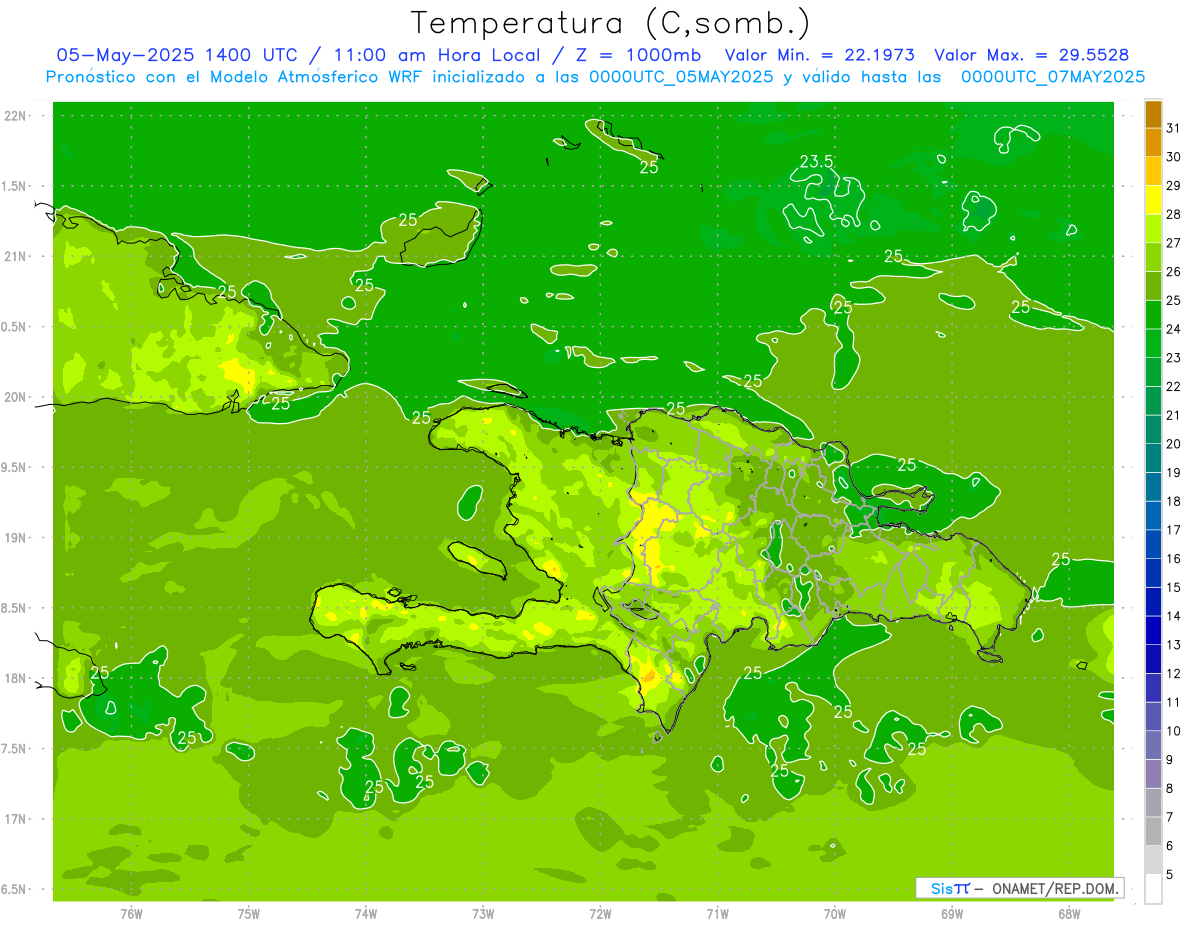
Task: Click the 76W longitude label
Action: coord(131,914)
